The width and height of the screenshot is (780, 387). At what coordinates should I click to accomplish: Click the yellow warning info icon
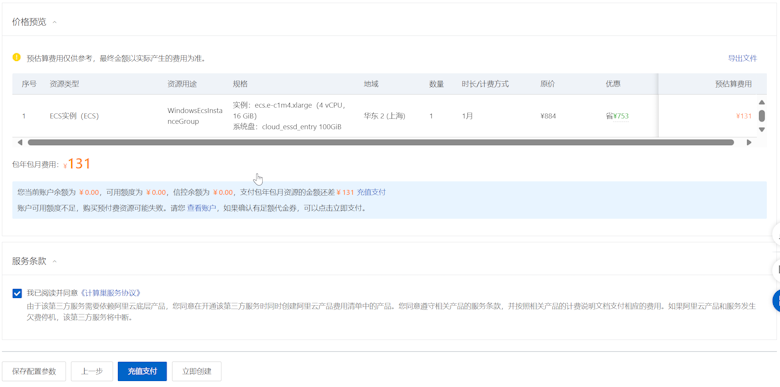[x=17, y=57]
